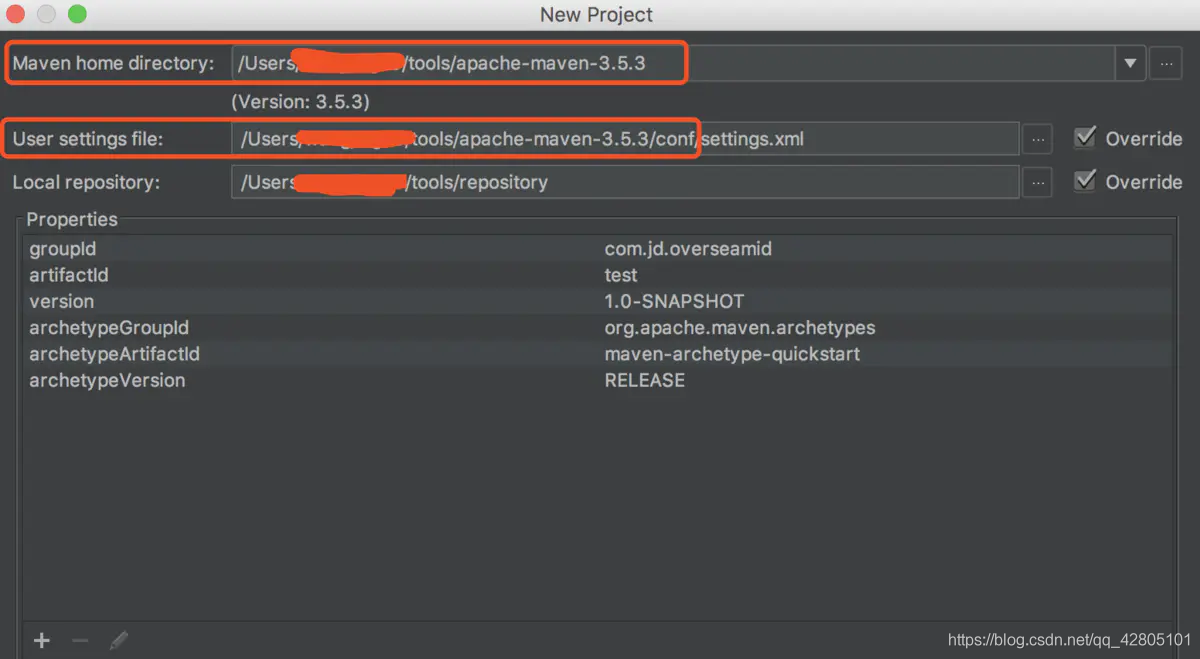Select the Edit property pencil icon
This screenshot has height=659, width=1200.
click(118, 640)
